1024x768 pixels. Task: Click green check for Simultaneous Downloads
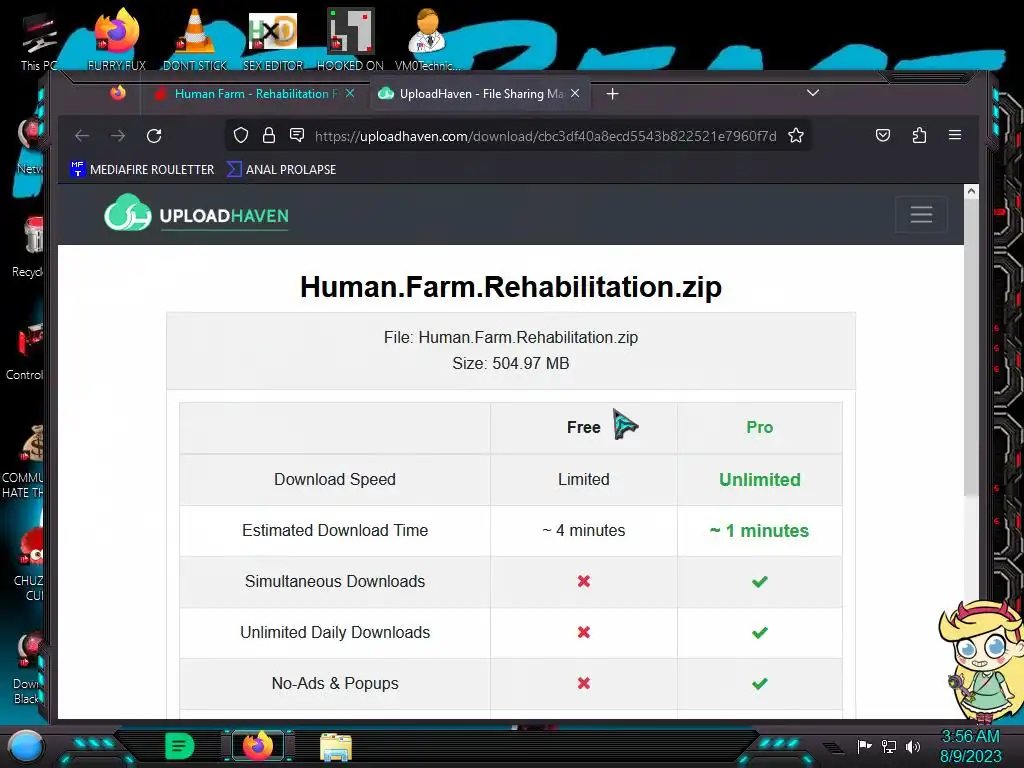[760, 581]
